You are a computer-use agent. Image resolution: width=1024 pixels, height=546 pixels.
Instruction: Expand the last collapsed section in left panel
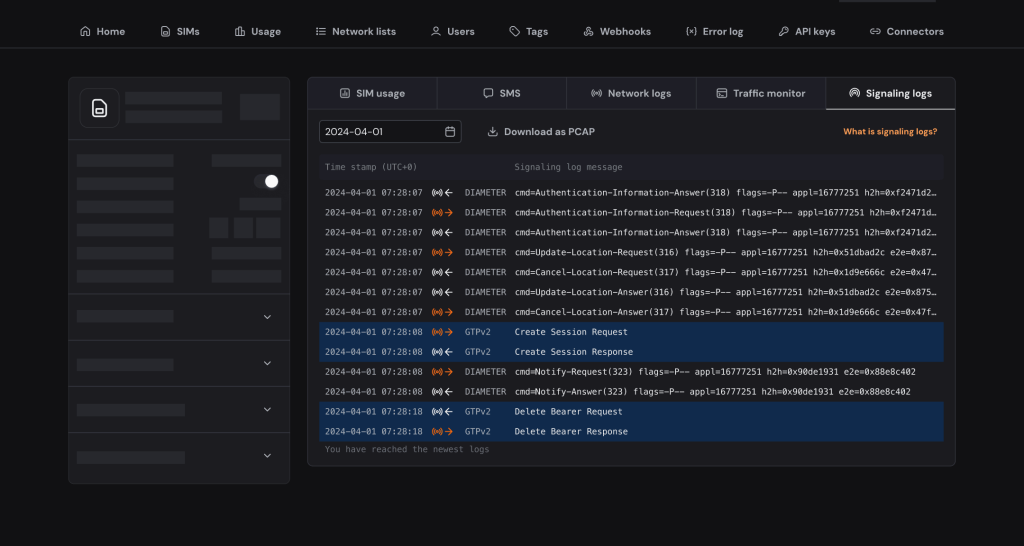tap(267, 456)
